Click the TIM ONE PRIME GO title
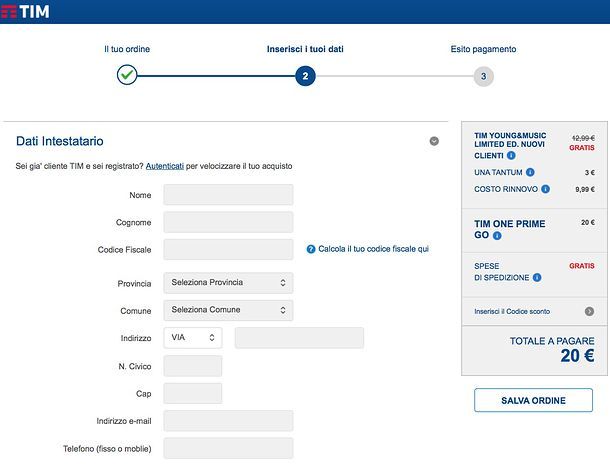 click(x=510, y=229)
